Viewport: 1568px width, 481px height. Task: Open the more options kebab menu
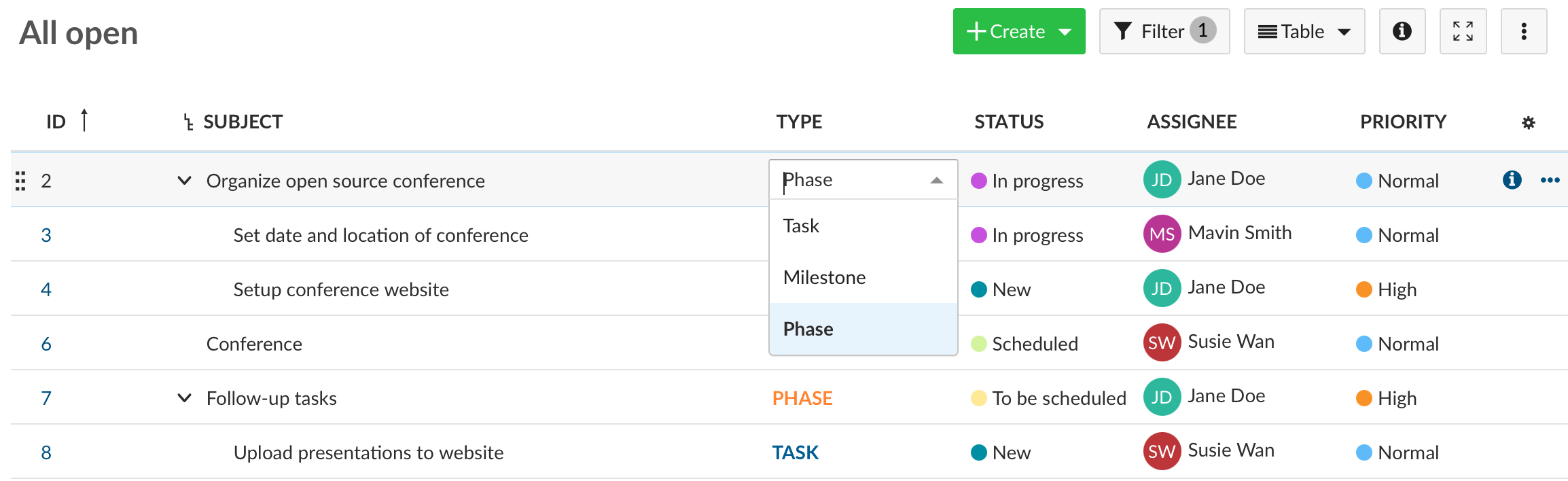(1523, 31)
